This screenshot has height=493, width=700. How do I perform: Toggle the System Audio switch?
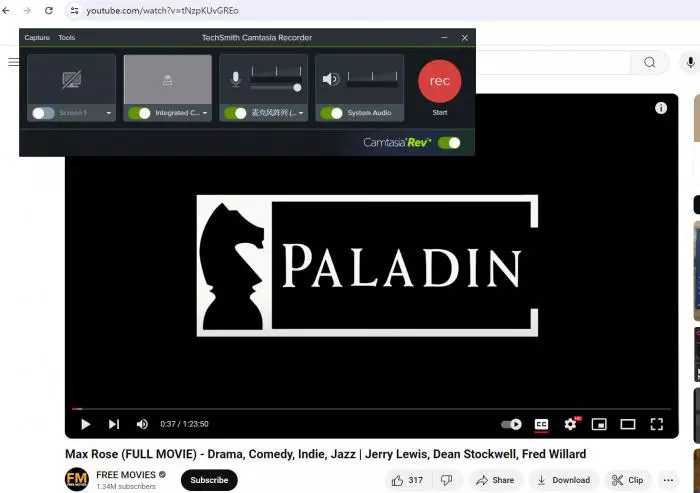coord(331,113)
